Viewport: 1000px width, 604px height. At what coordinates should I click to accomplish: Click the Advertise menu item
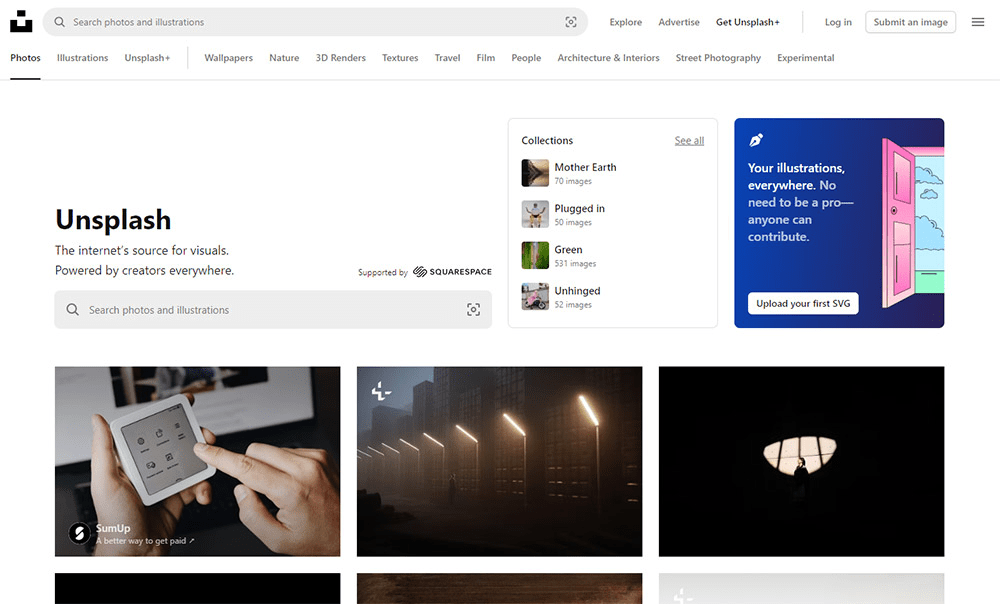679,21
